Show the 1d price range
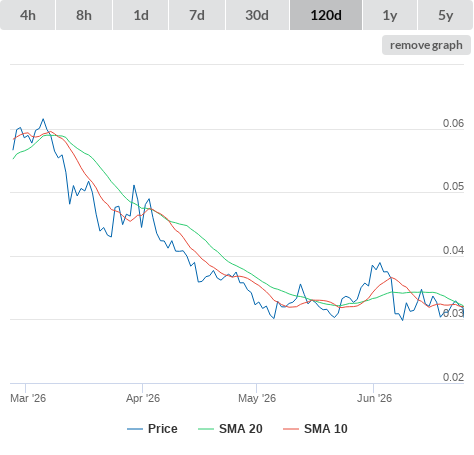474x455 pixels. point(141,15)
